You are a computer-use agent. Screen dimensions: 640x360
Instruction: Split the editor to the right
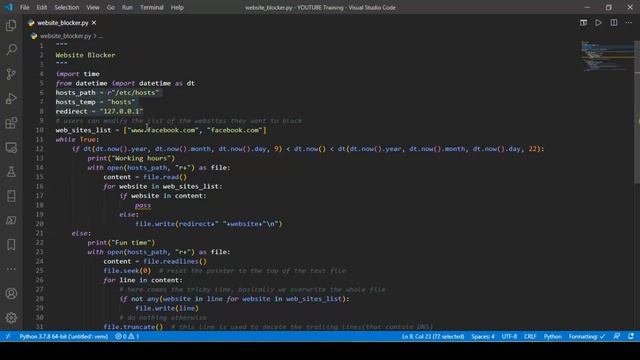click(614, 23)
